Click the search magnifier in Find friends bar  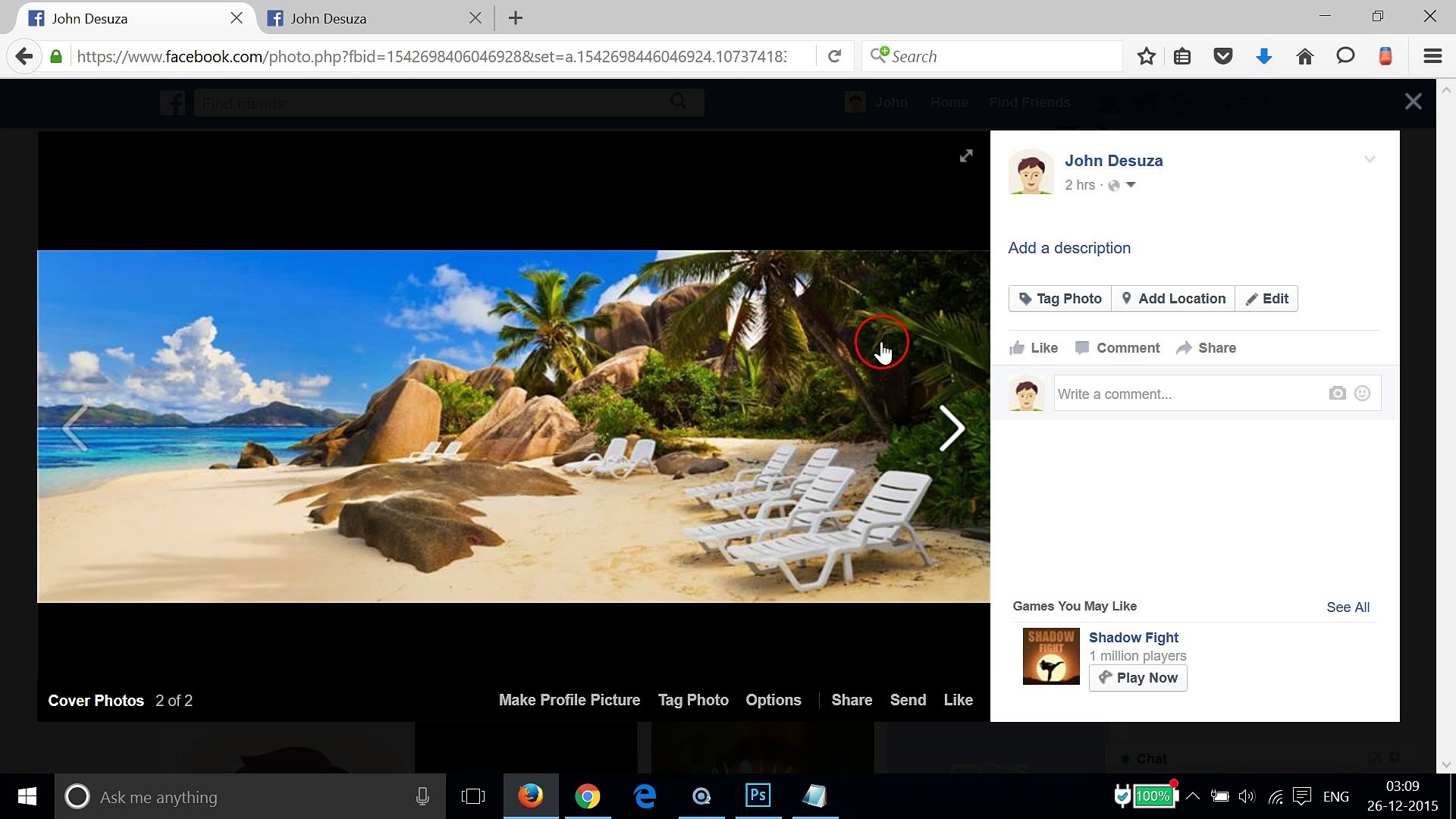(677, 102)
